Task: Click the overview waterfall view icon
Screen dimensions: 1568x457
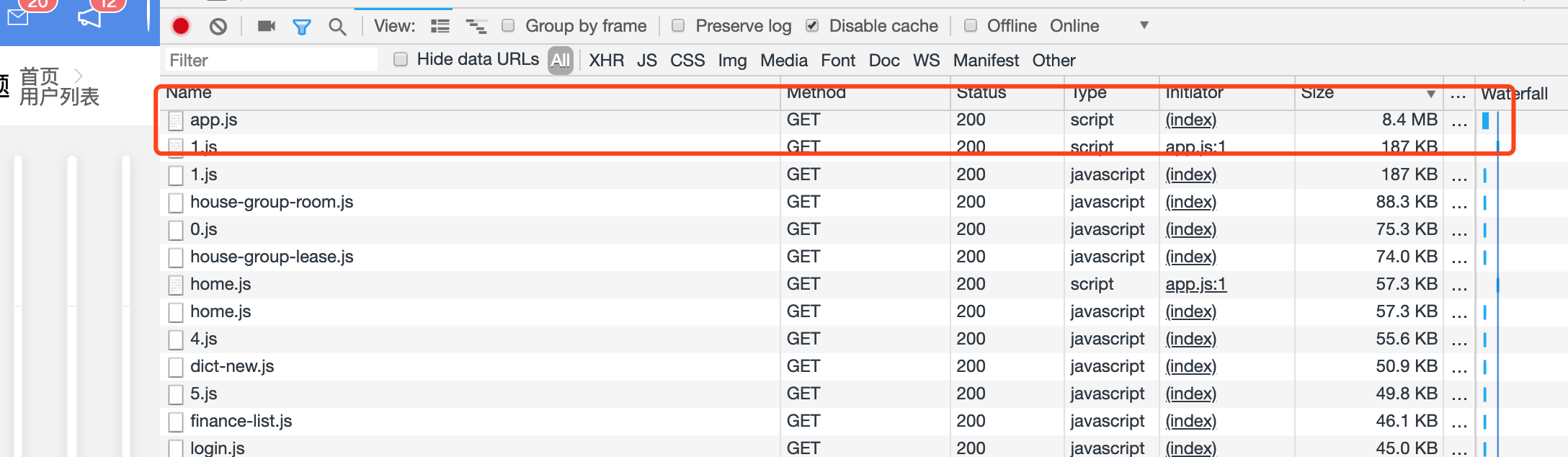Action: tap(476, 27)
